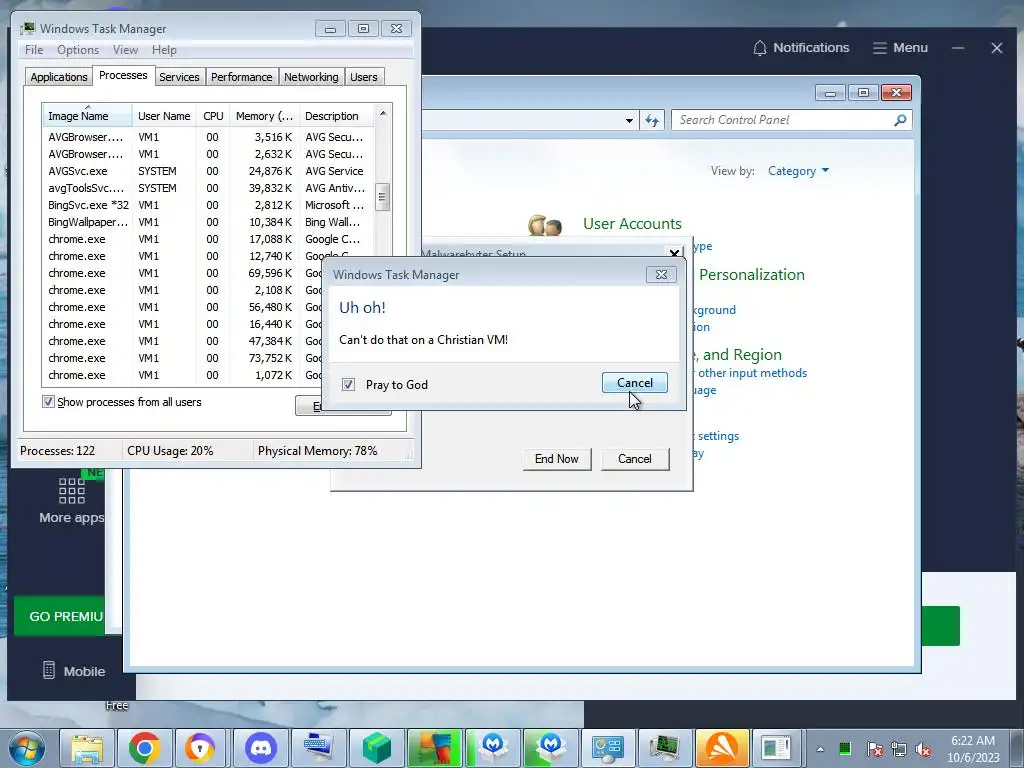
Task: Open Task Manager Options menu
Action: (78, 50)
